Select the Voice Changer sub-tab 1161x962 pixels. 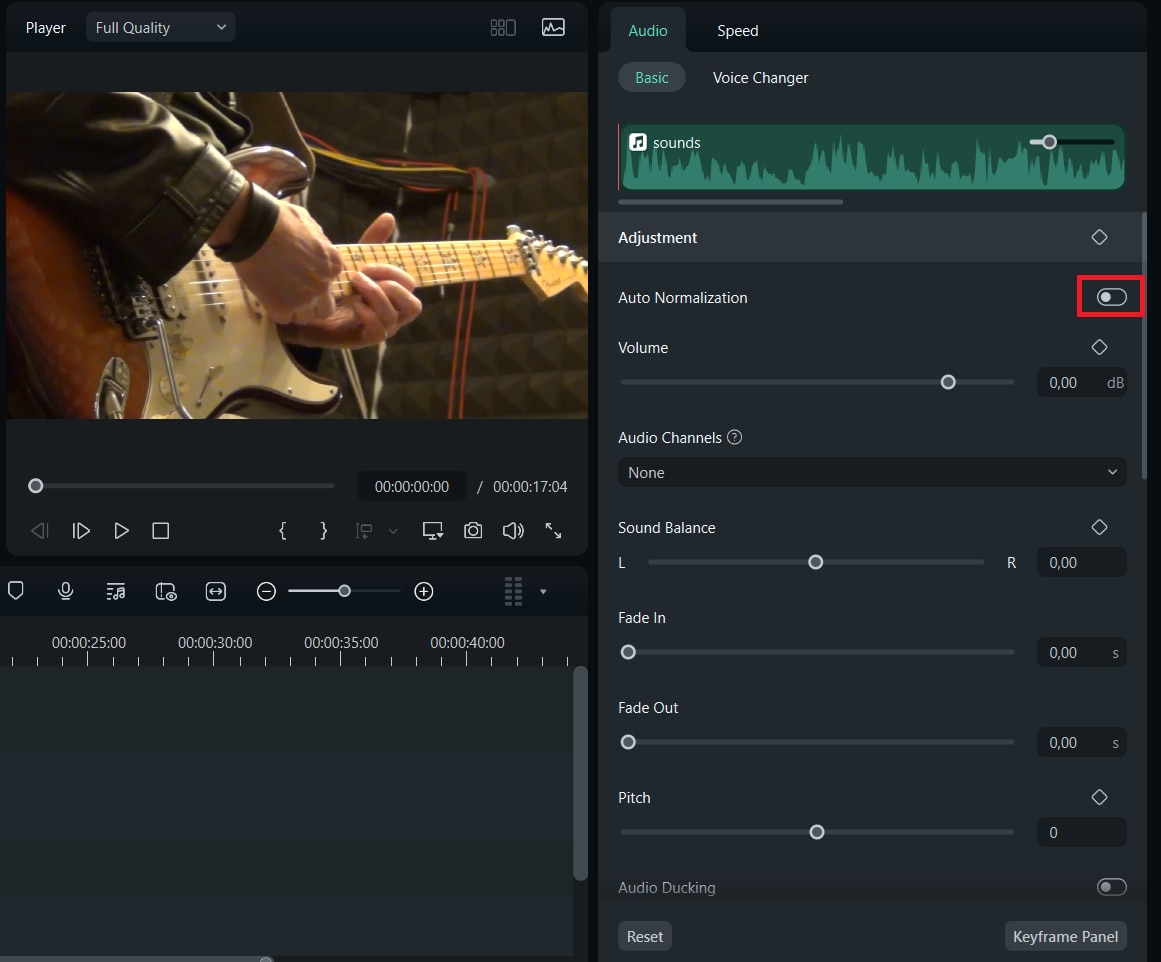pos(760,78)
